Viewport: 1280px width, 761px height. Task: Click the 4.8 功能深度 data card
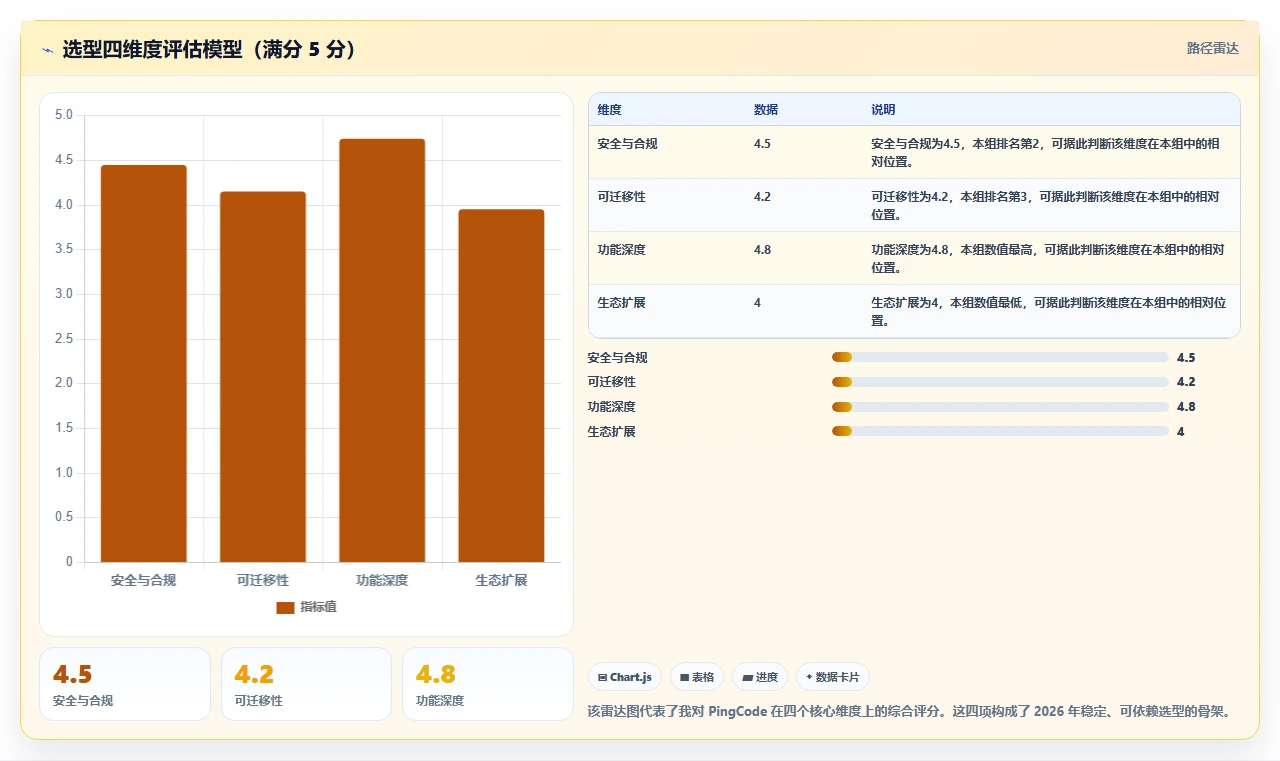487,684
